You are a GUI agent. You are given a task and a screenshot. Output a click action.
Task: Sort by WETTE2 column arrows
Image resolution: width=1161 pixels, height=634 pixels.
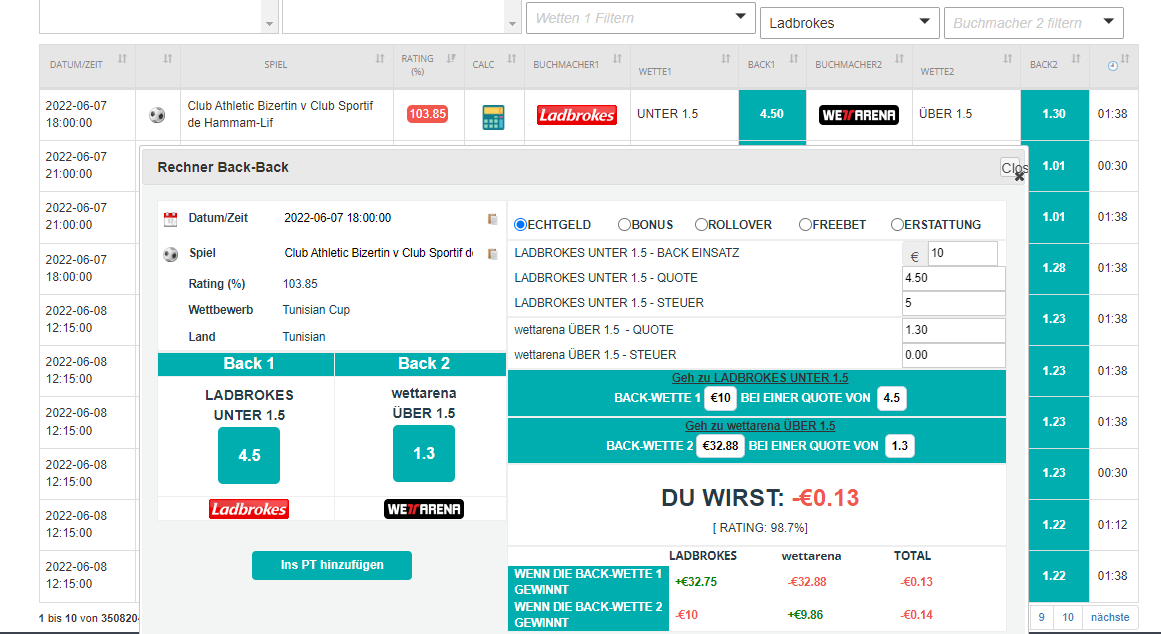tap(1008, 59)
